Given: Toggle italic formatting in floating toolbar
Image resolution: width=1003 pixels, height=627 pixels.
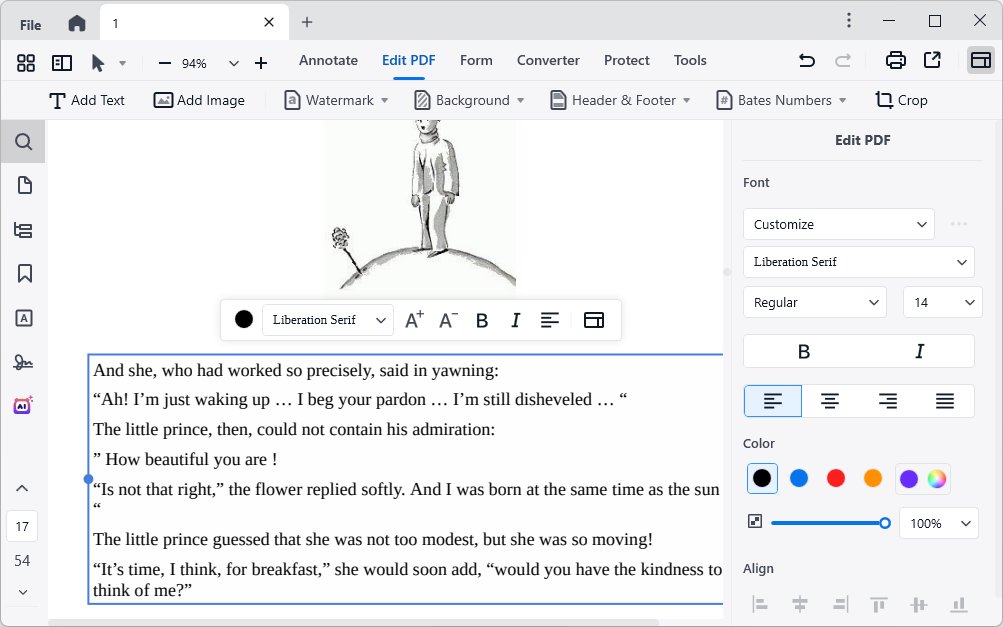Looking at the screenshot, I should point(515,320).
